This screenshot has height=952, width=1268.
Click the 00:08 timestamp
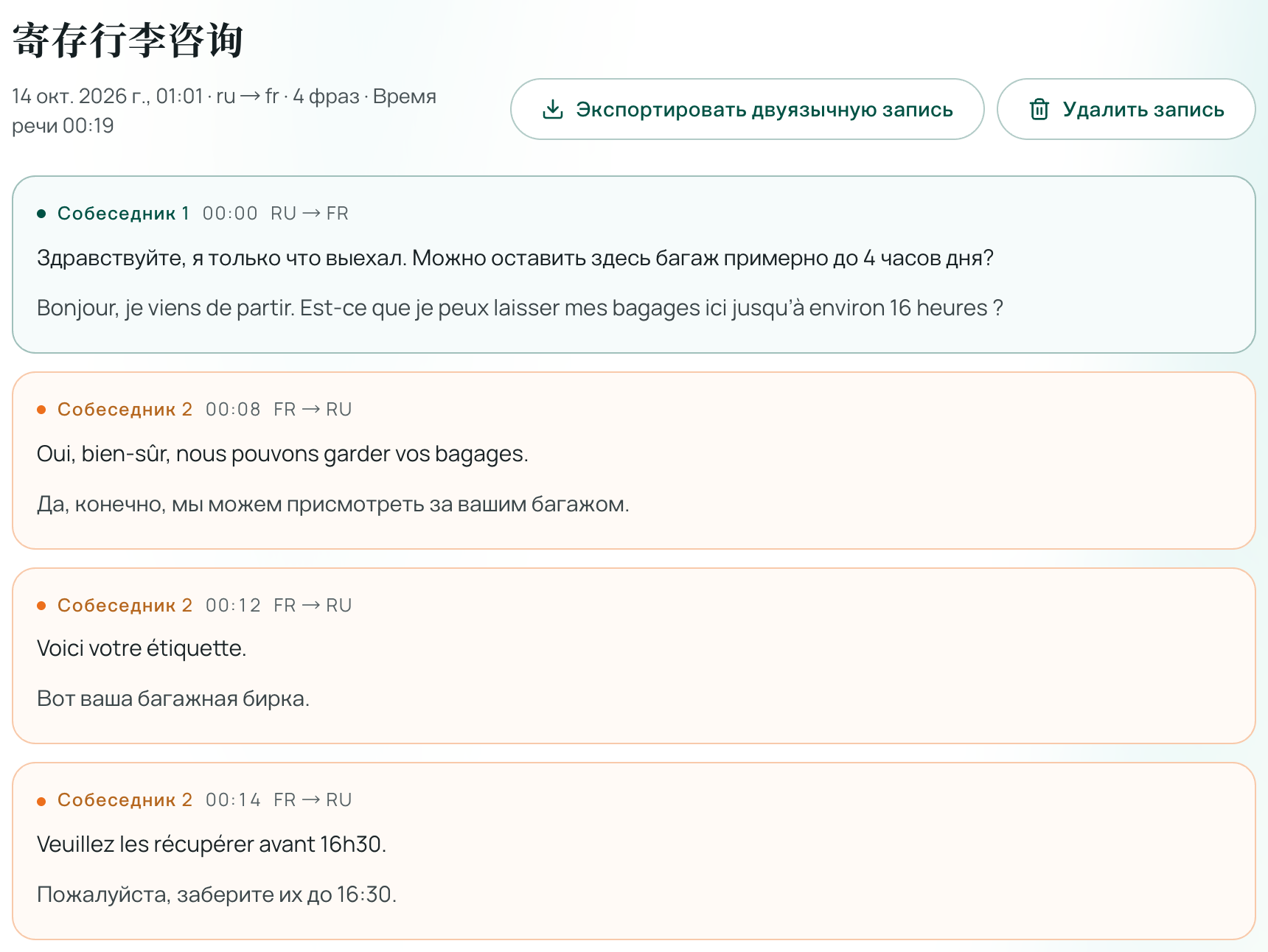pyautogui.click(x=233, y=410)
